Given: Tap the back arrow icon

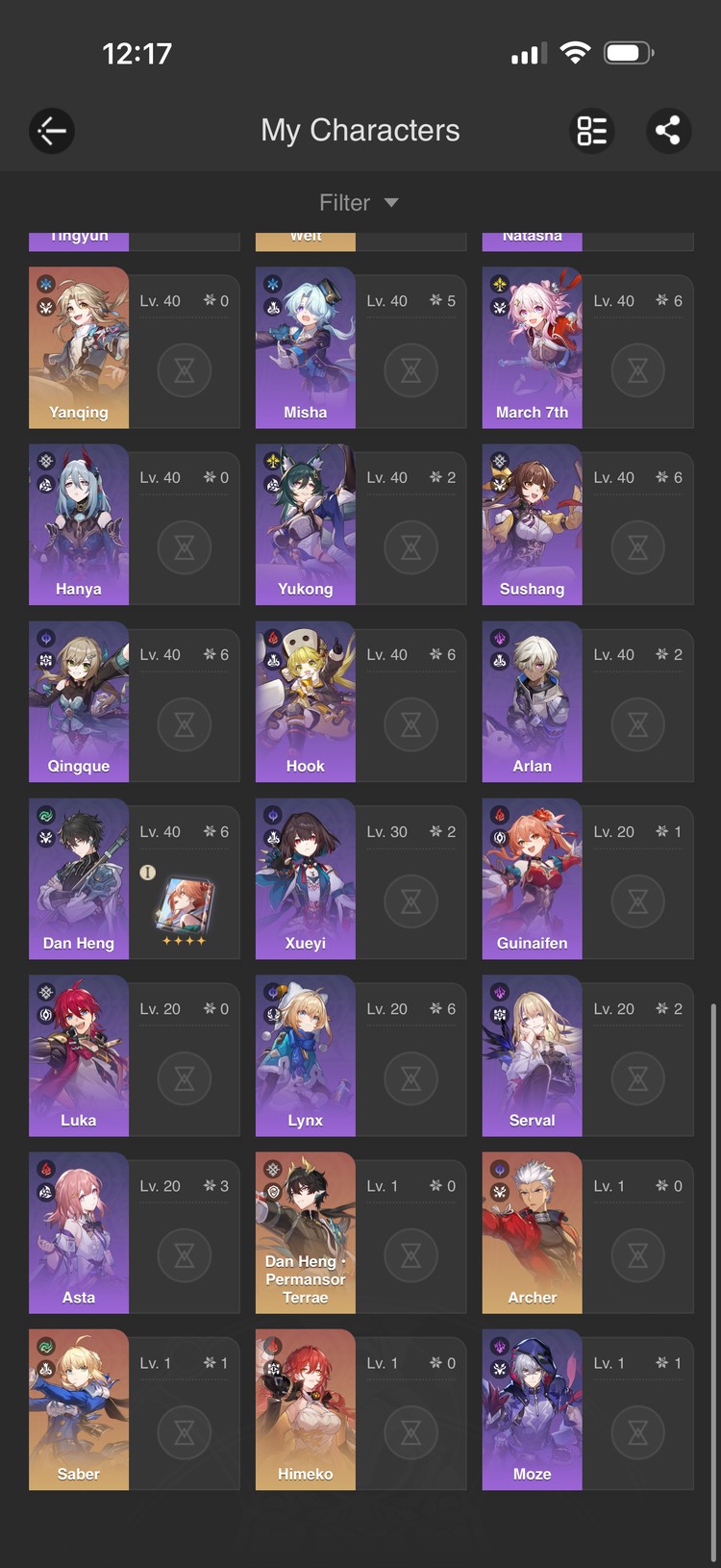Looking at the screenshot, I should coord(52,131).
